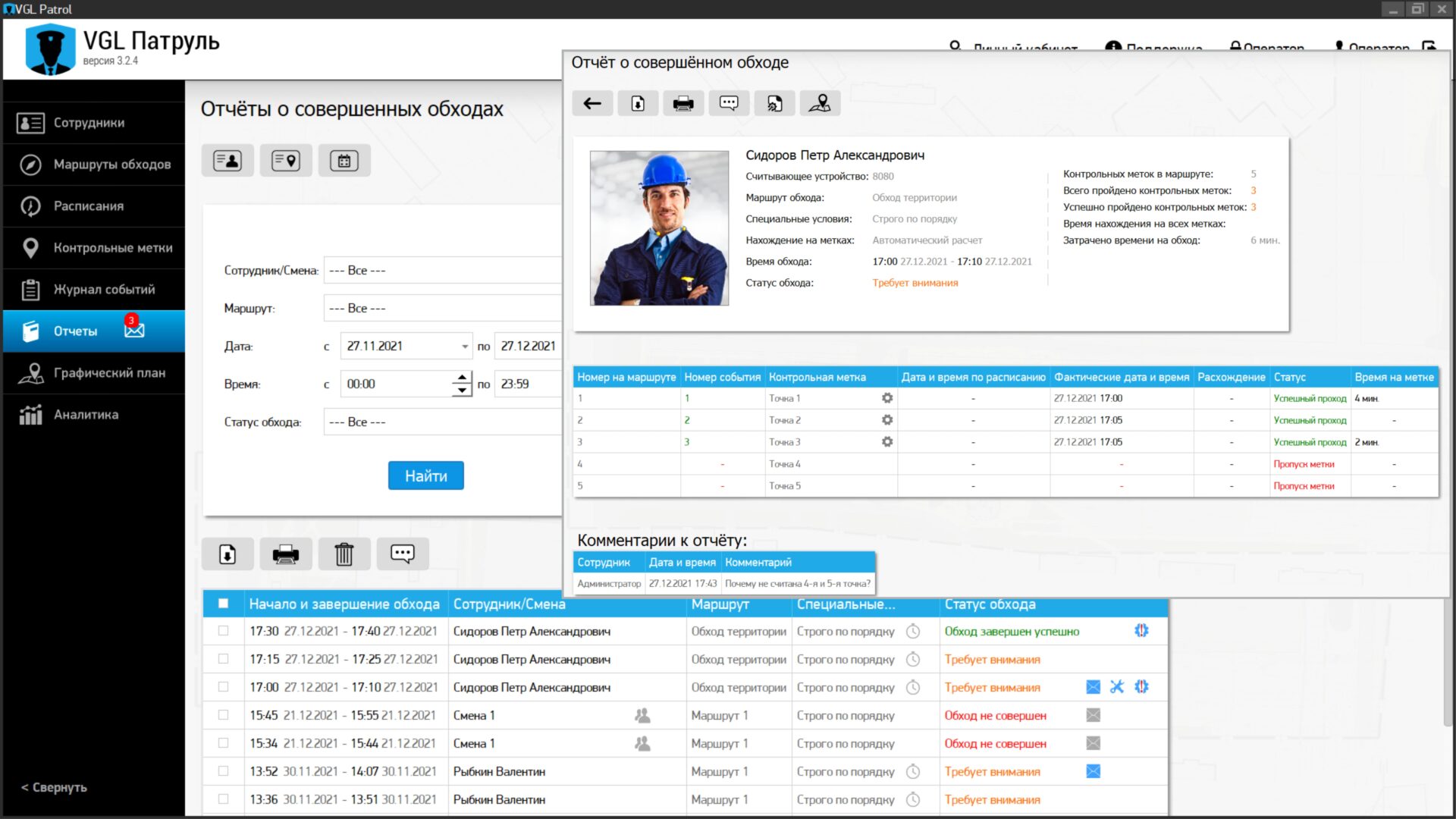
Task: Comment on selected reports in list toolbar
Action: point(403,554)
